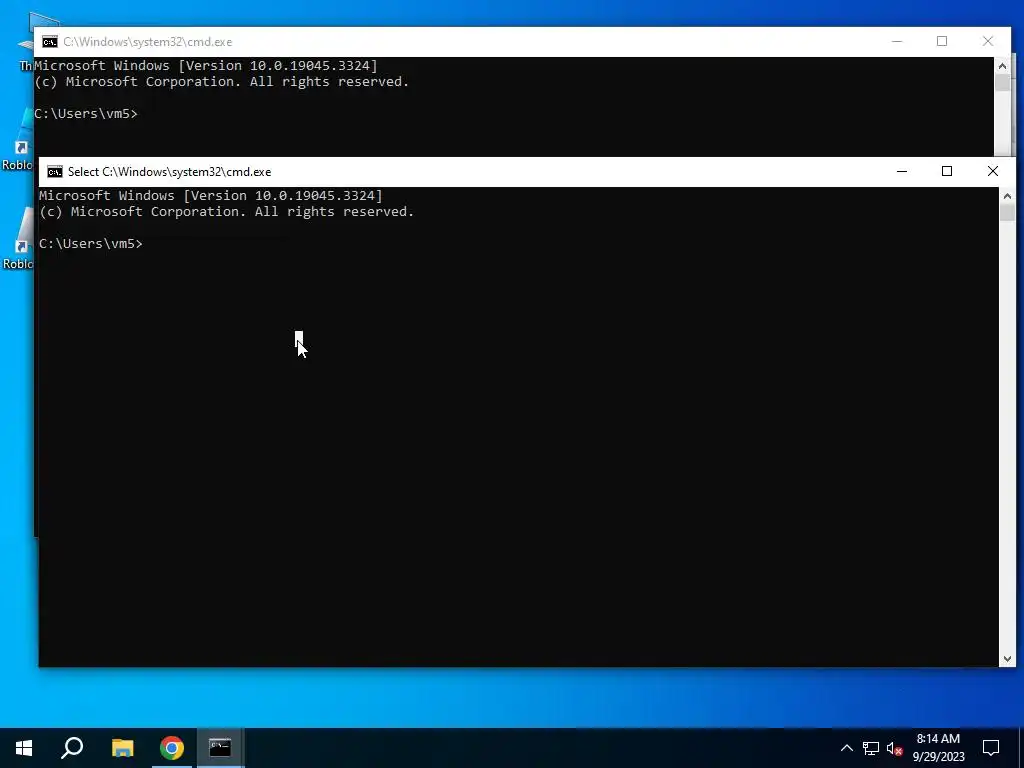Maximize the background cmd.exe window
Screen dimensions: 1024x768
click(942, 41)
